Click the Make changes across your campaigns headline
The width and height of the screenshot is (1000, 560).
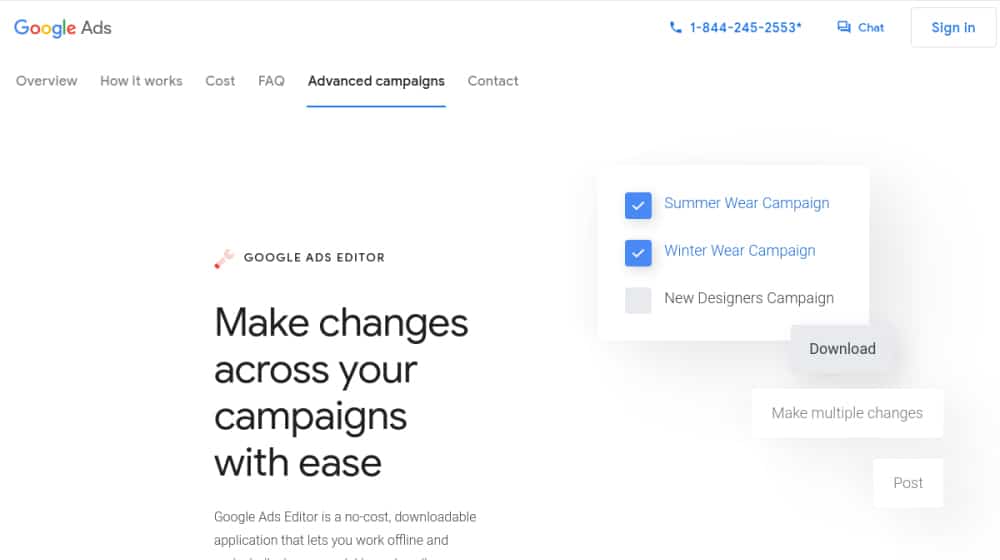pos(341,392)
